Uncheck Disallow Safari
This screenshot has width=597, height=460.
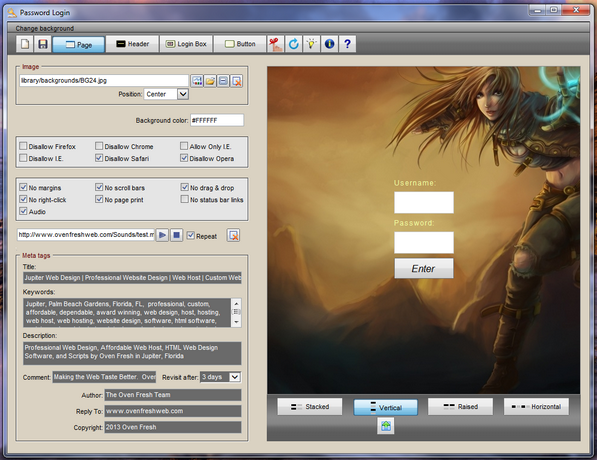tap(99, 158)
